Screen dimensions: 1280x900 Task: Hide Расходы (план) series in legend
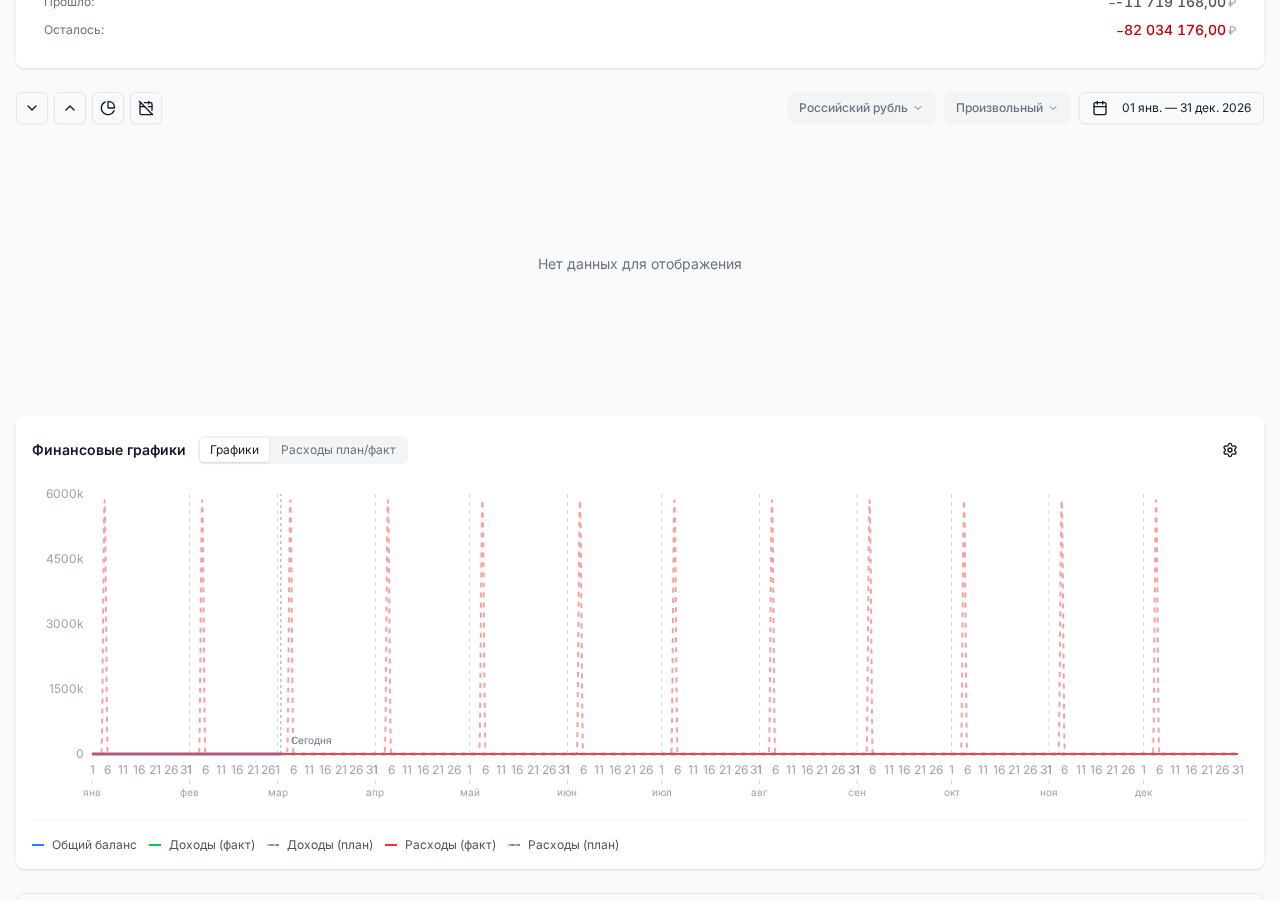tap(573, 845)
